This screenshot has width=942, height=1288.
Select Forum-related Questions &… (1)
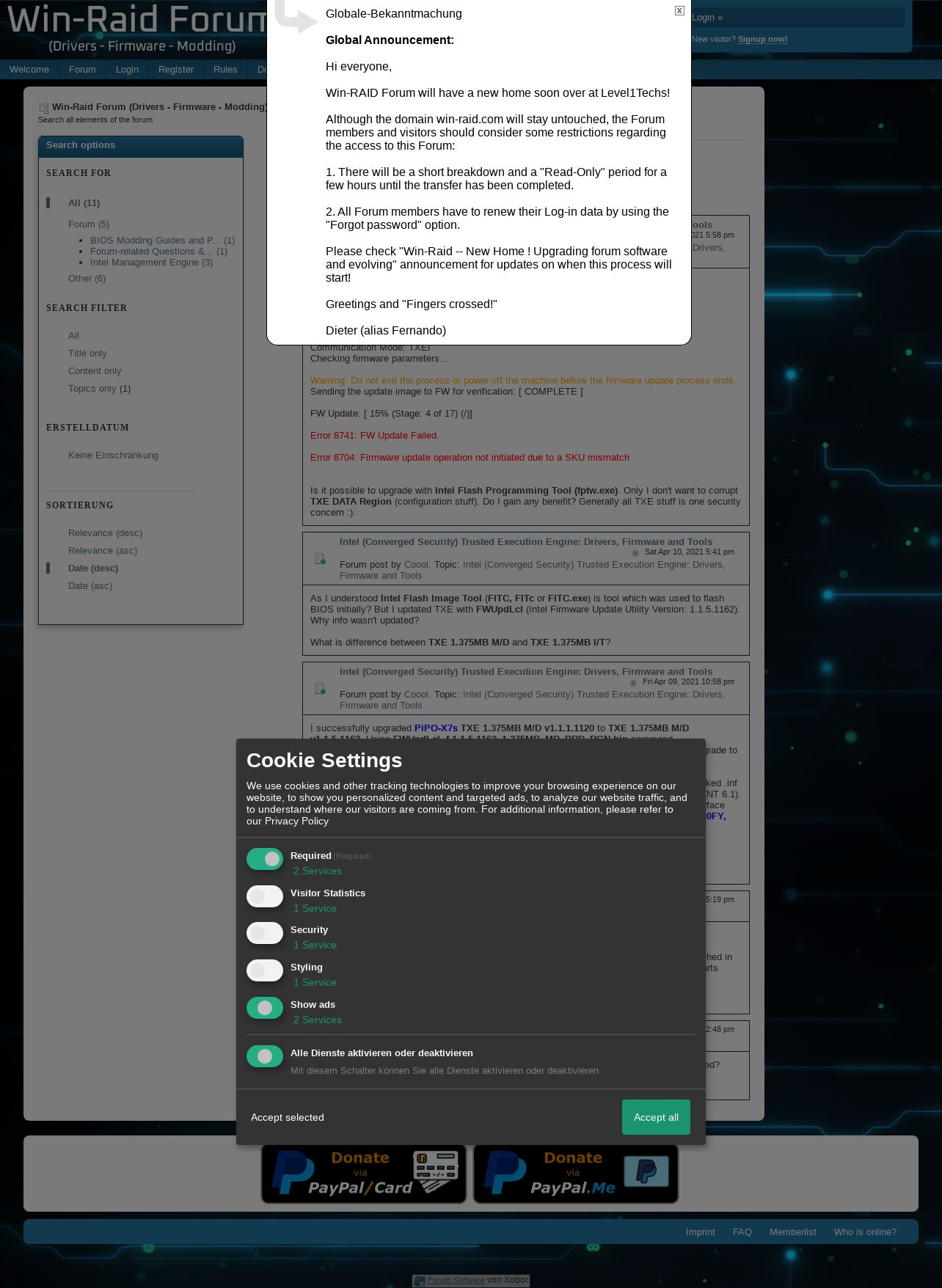tap(158, 251)
